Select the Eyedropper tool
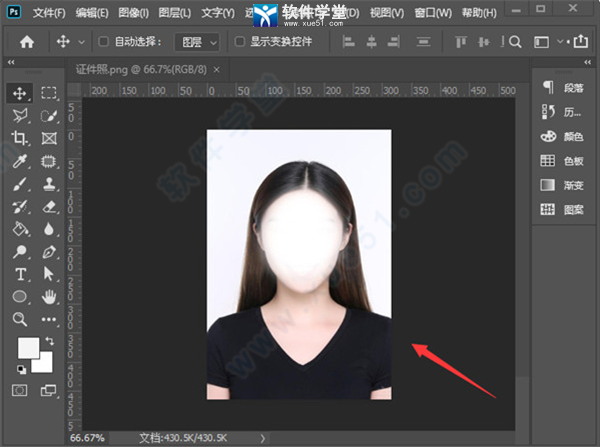Image resolution: width=600 pixels, height=447 pixels. (x=20, y=161)
